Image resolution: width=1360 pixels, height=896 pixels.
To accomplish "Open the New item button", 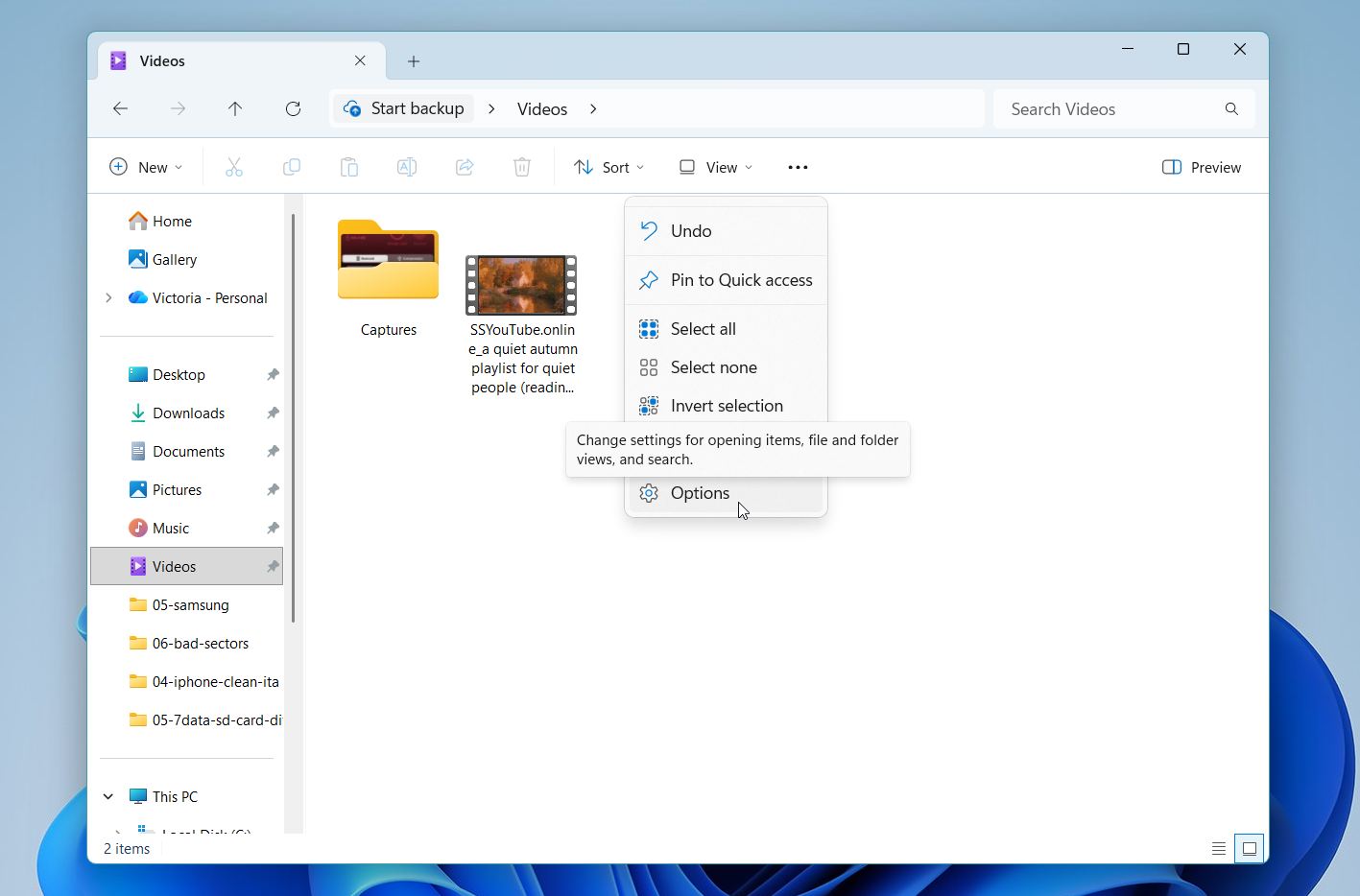I will click(x=146, y=167).
